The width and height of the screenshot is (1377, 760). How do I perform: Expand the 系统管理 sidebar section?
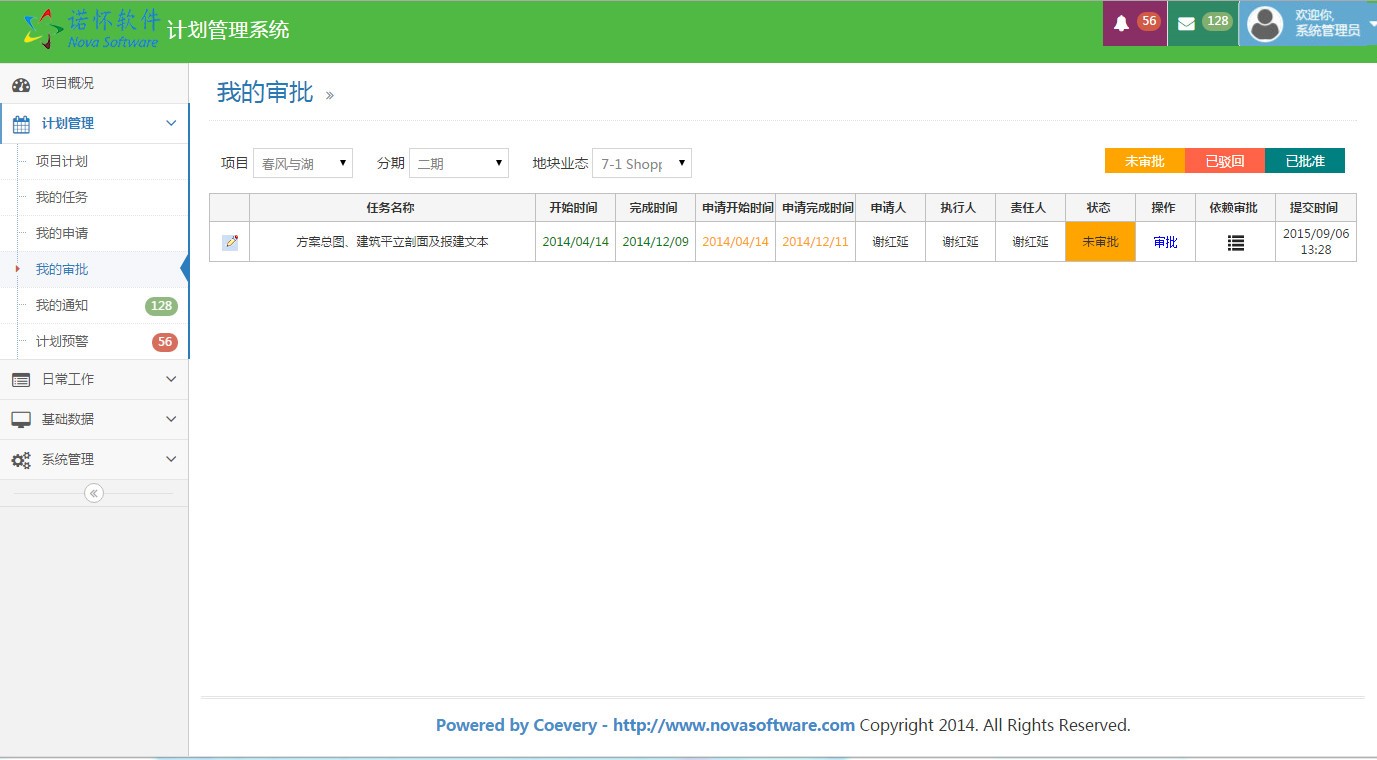point(94,460)
